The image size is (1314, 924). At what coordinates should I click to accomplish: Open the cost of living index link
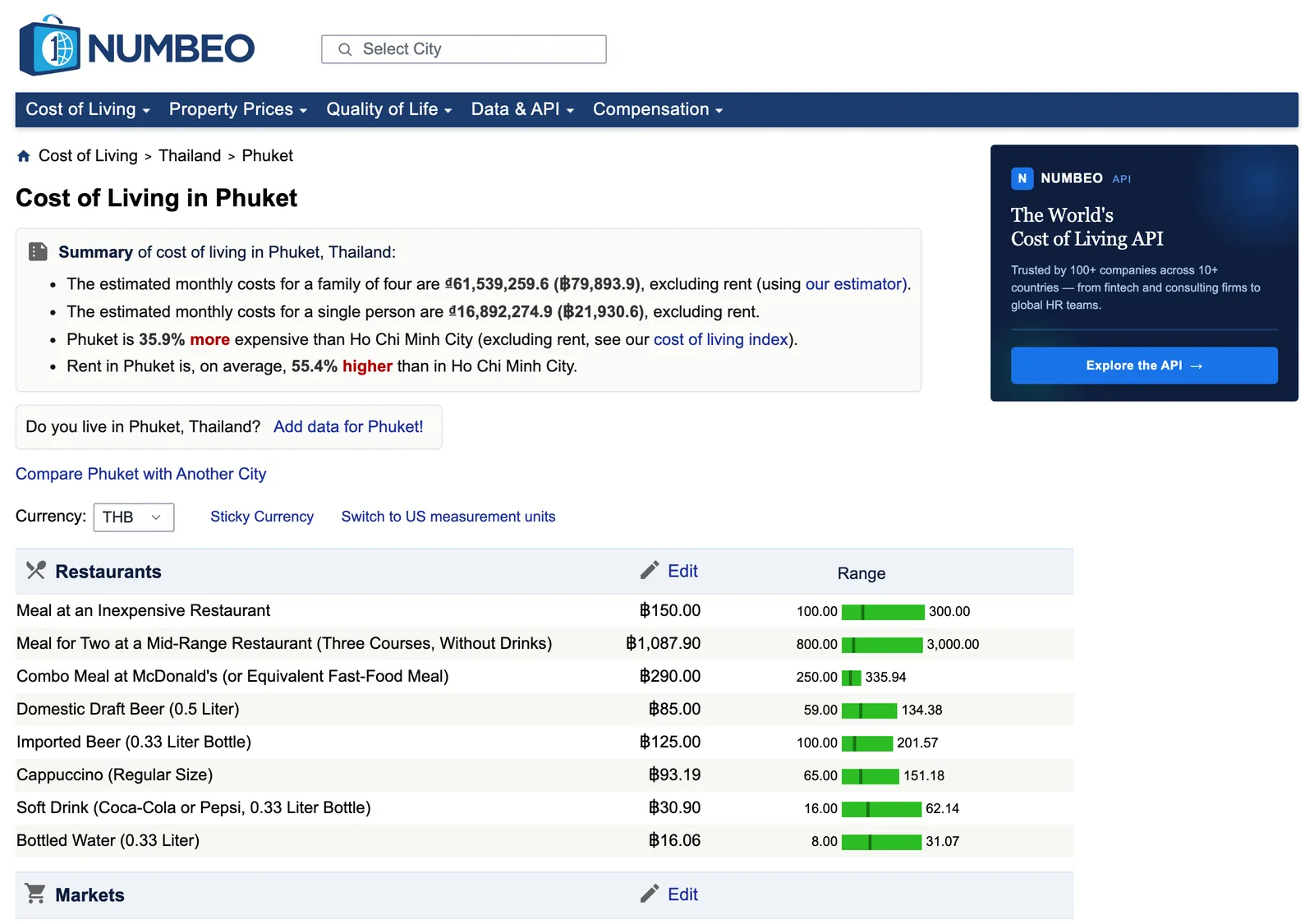(721, 340)
